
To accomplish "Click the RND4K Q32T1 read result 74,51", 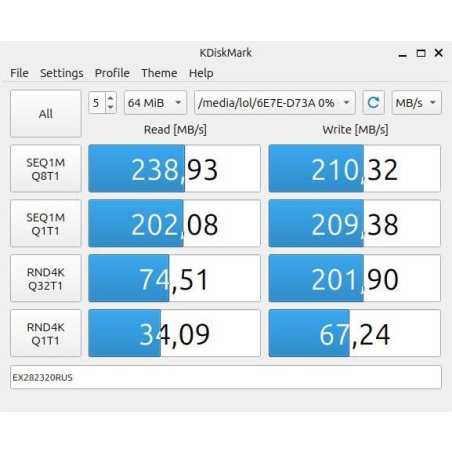I will point(174,279).
